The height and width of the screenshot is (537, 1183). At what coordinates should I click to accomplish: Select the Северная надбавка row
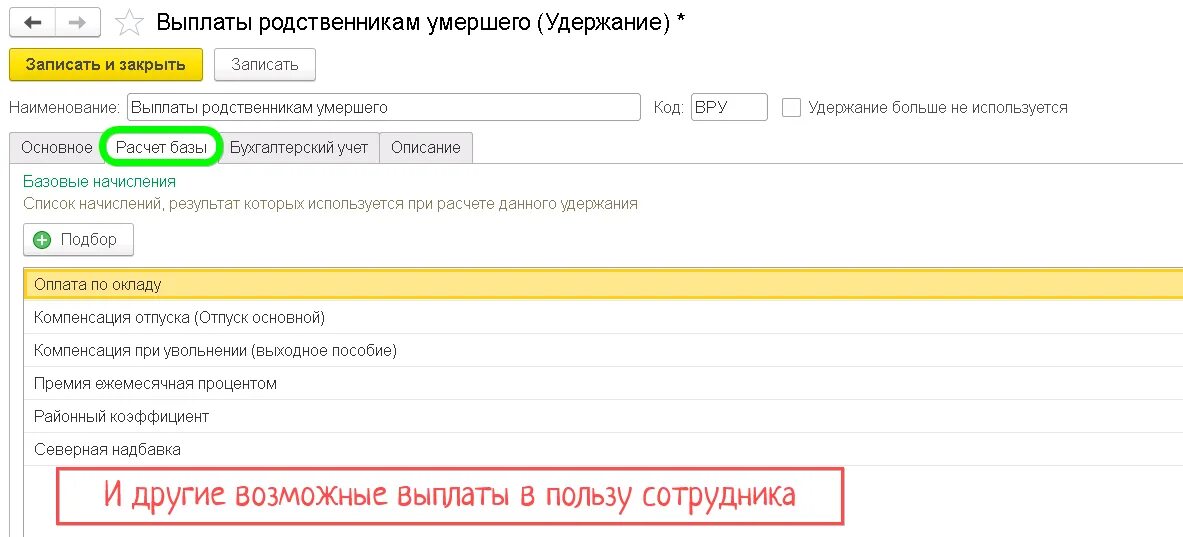(604, 450)
